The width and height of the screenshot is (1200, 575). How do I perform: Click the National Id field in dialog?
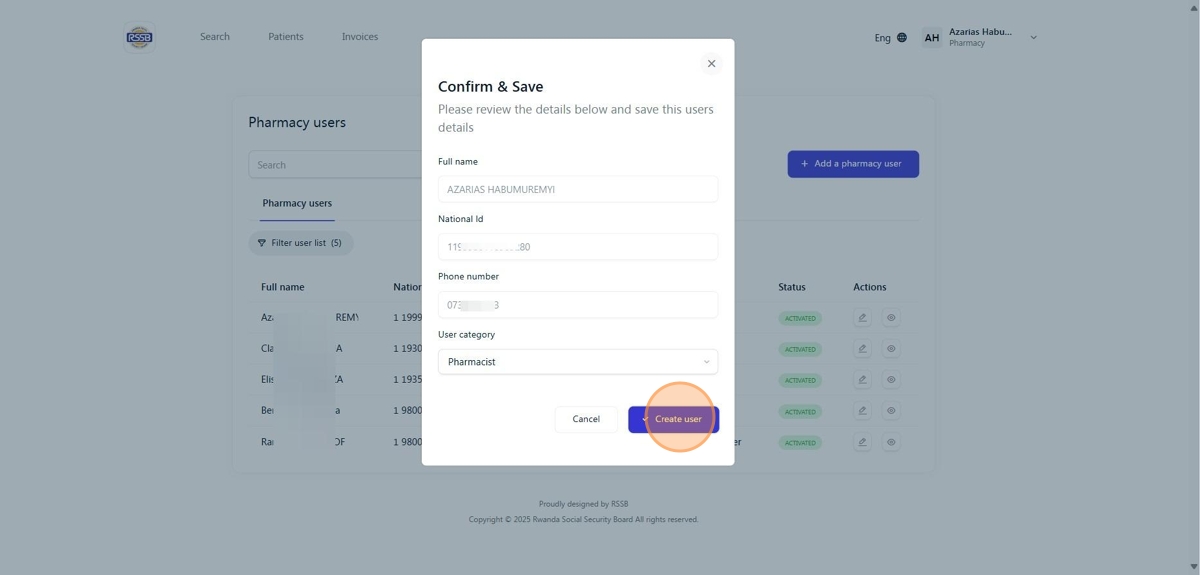578,247
